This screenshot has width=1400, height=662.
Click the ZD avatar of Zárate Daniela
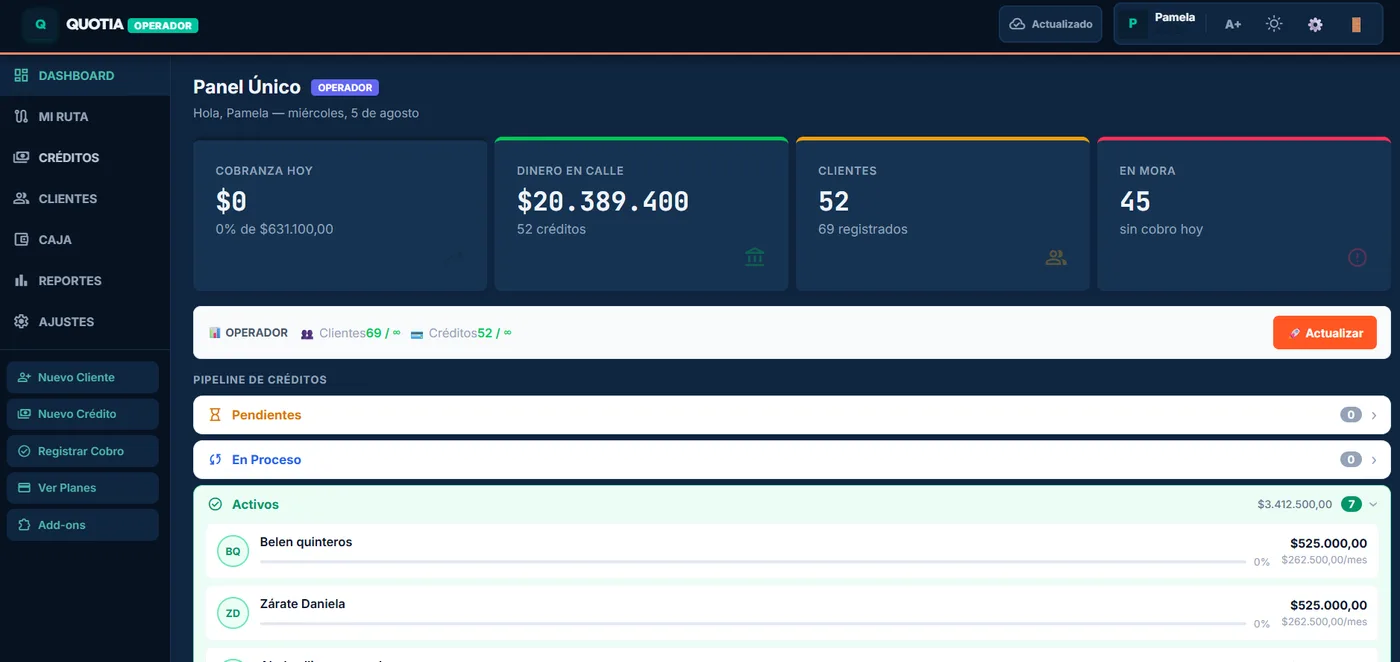233,613
